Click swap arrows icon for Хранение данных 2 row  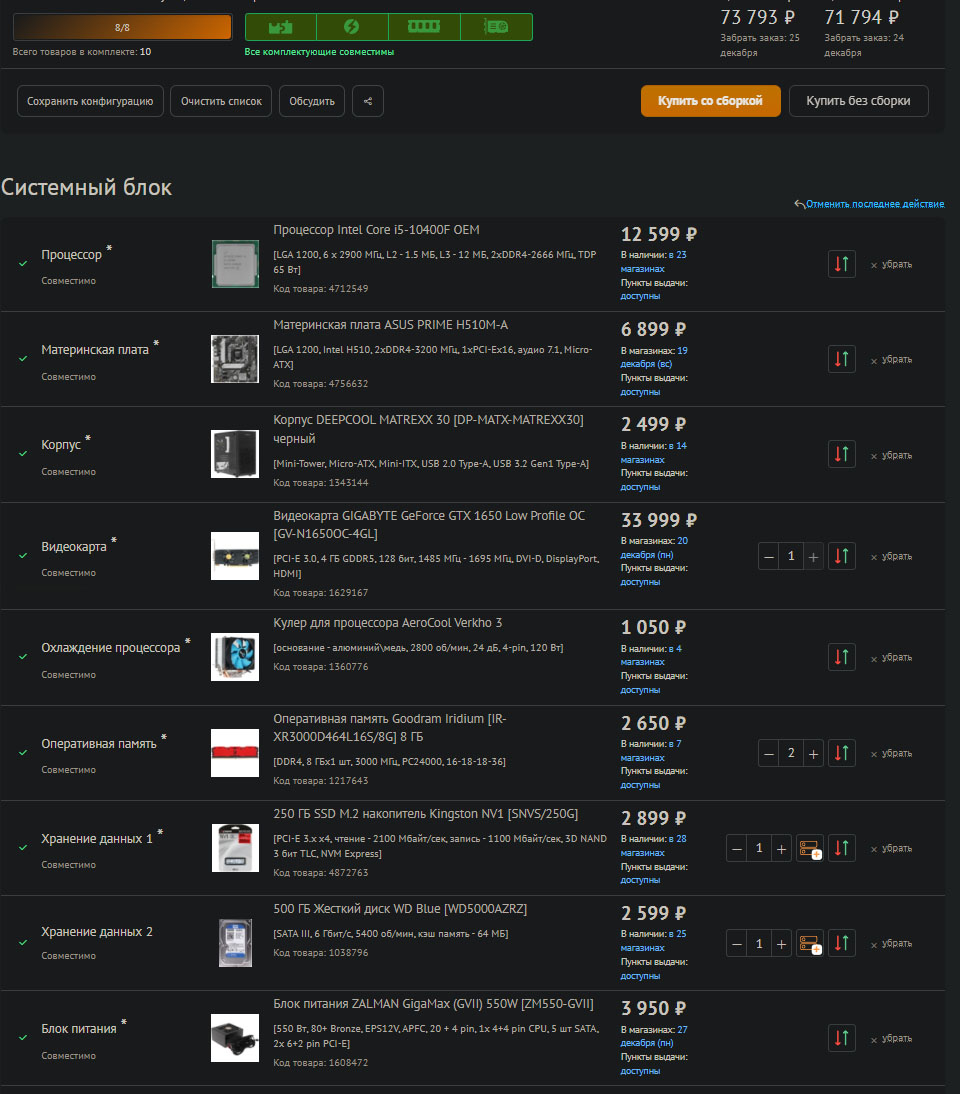[841, 943]
